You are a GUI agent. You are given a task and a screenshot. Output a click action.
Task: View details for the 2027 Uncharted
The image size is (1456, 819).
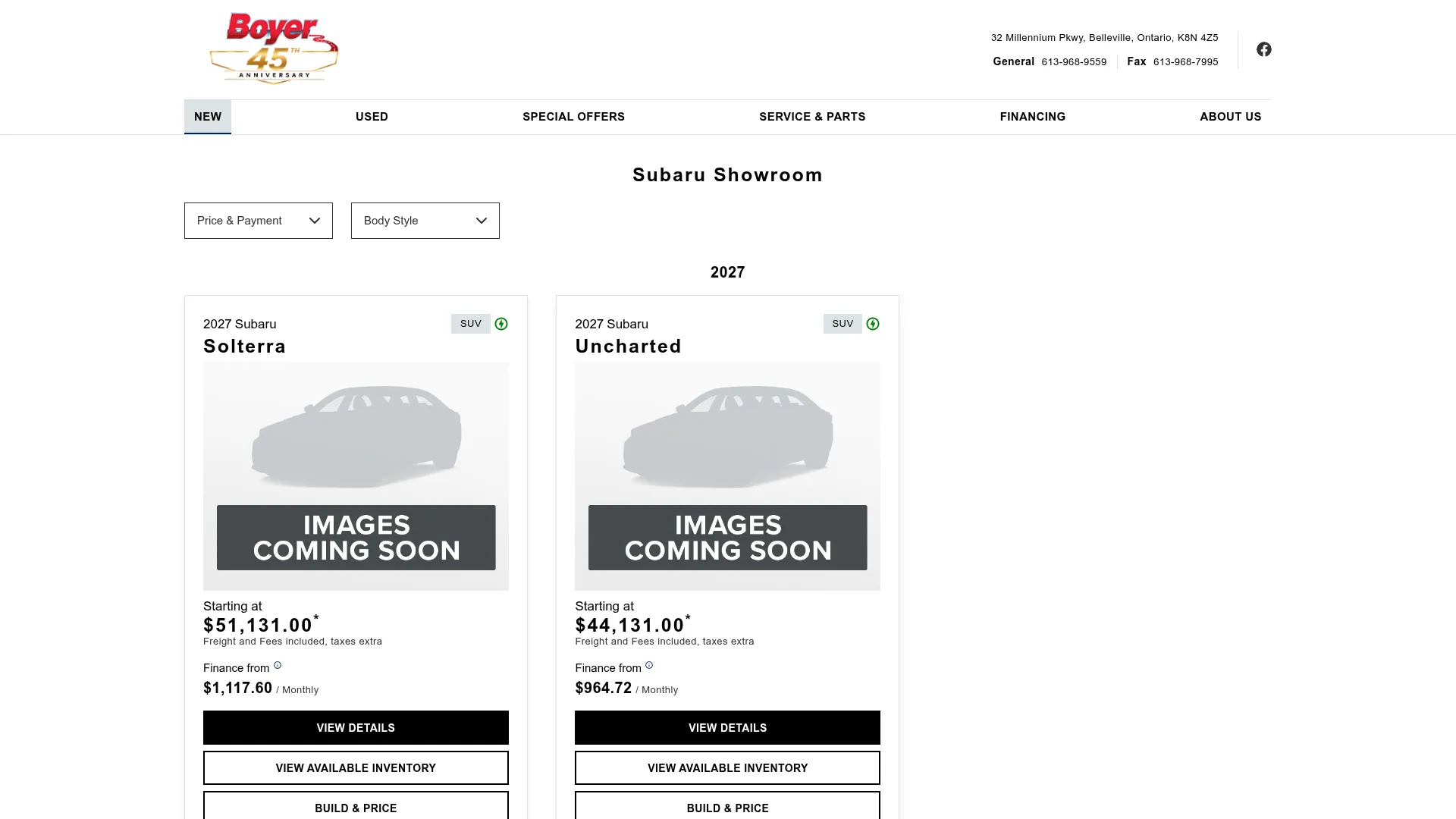coord(727,727)
